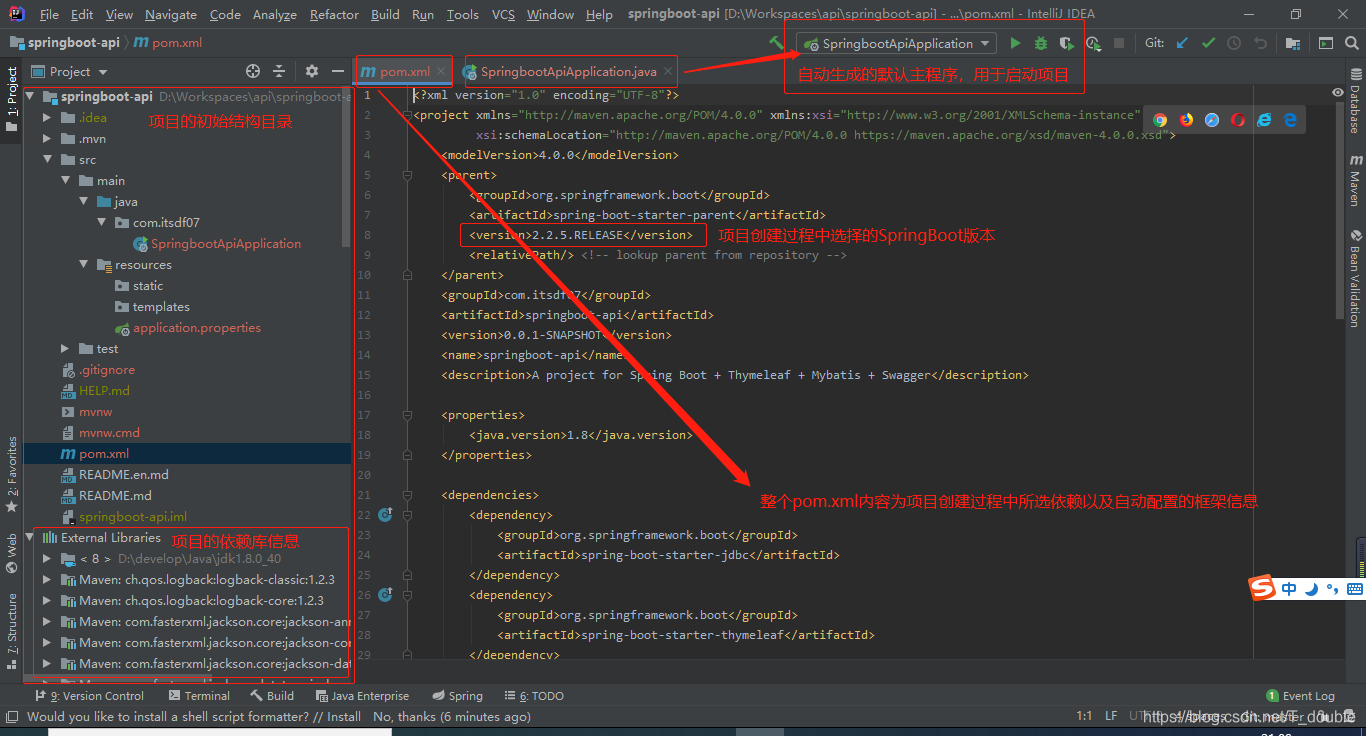Screen dimensions: 1366x736
Task: Toggle the inspections eye icon in editor
Action: (x=1338, y=92)
